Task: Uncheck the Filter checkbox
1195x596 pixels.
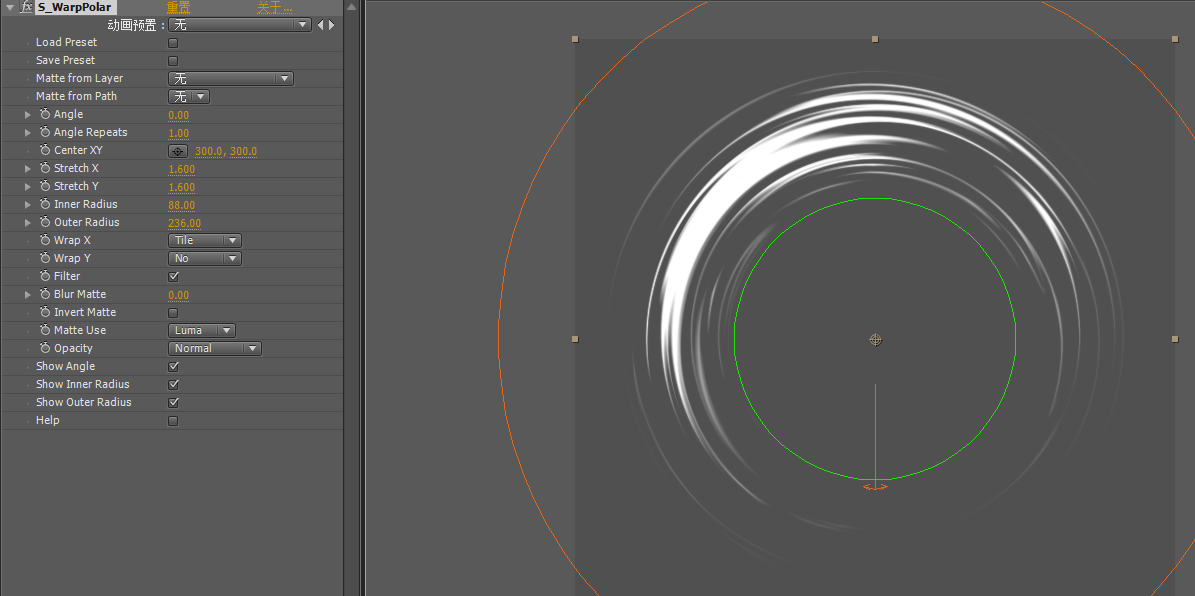Action: click(x=173, y=277)
